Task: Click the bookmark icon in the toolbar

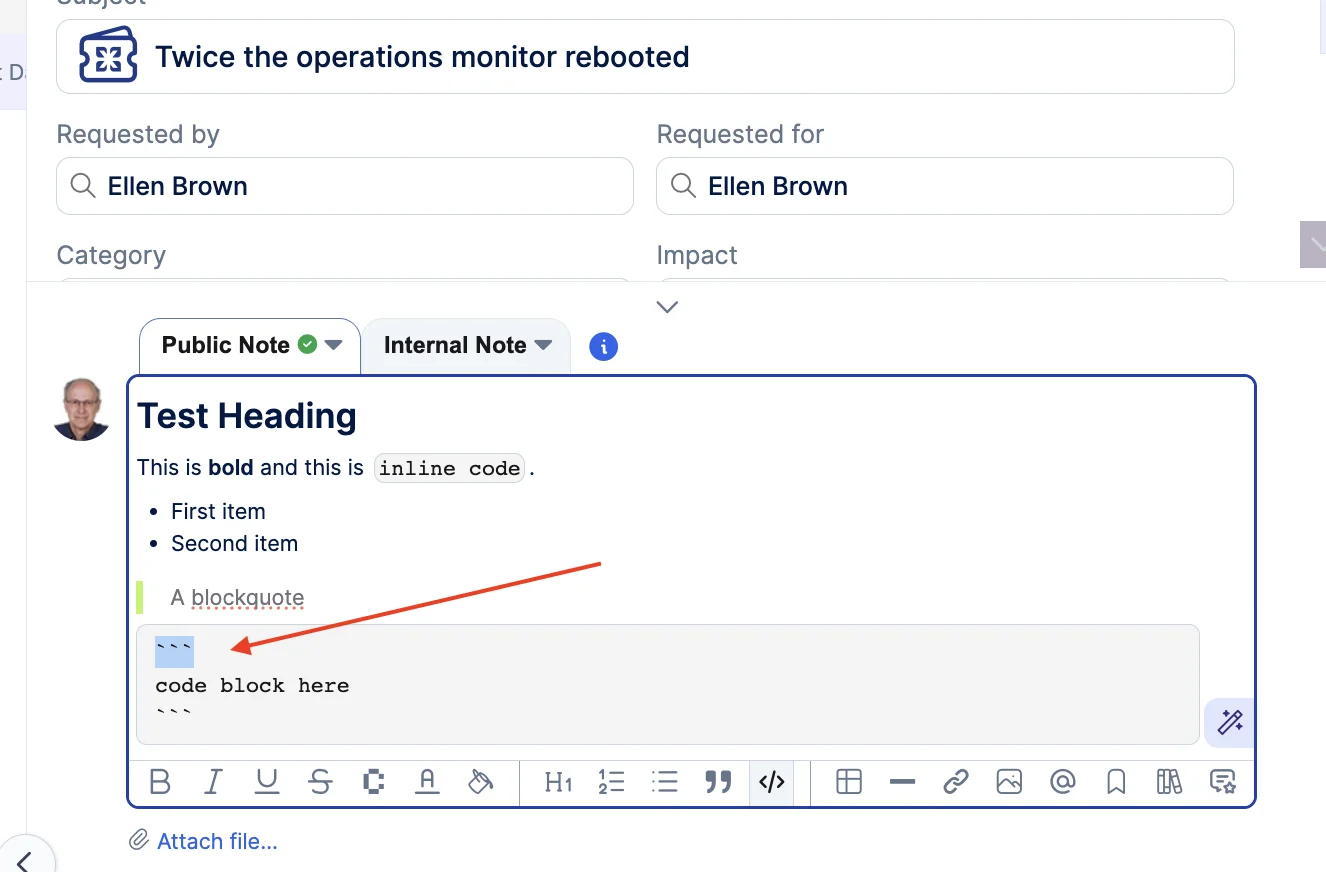Action: 1116,781
